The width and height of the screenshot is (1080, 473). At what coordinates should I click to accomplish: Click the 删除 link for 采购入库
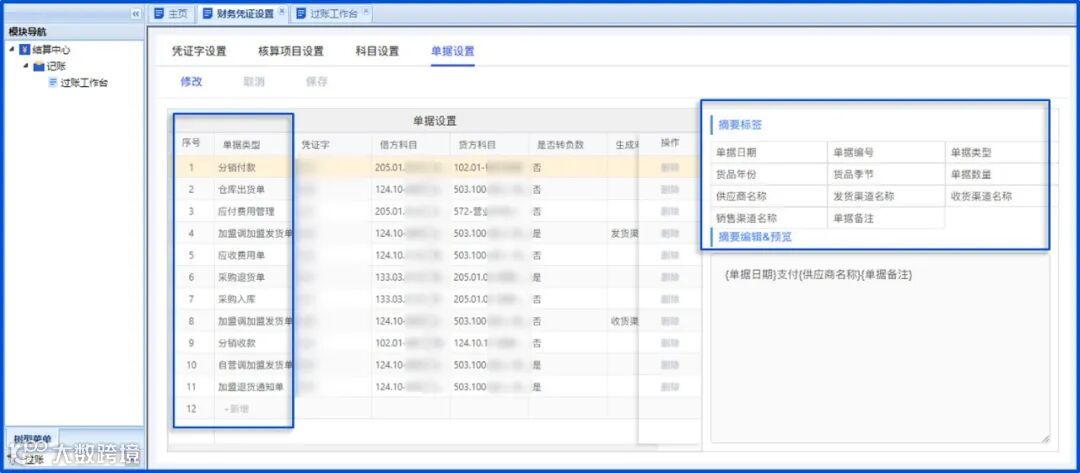tap(669, 299)
